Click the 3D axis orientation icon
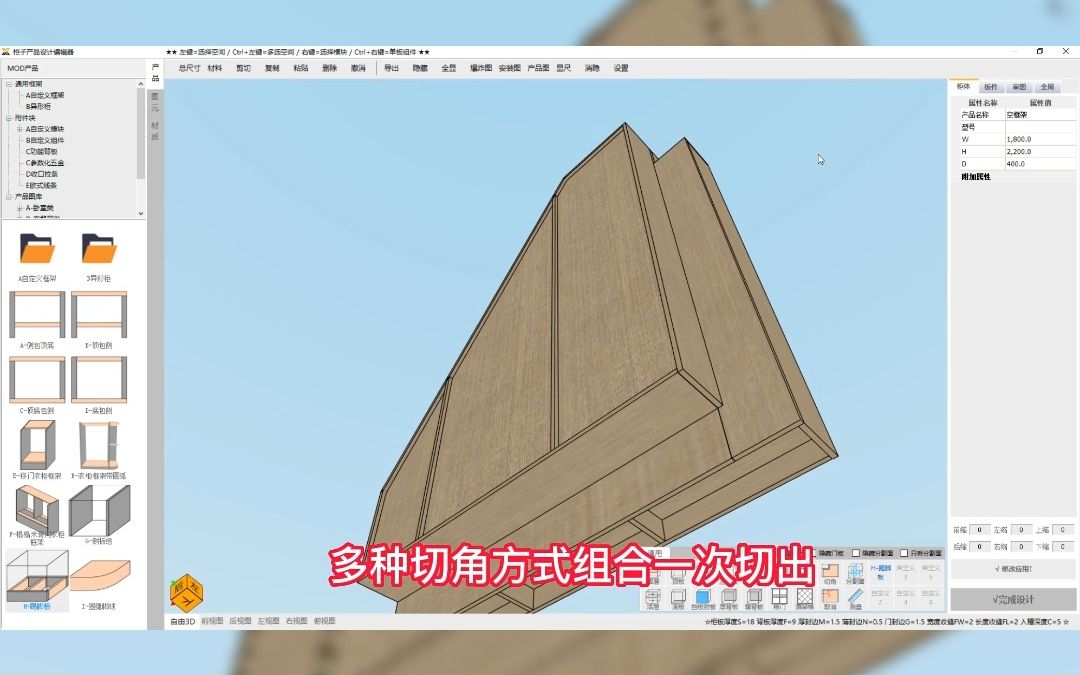 click(x=186, y=591)
